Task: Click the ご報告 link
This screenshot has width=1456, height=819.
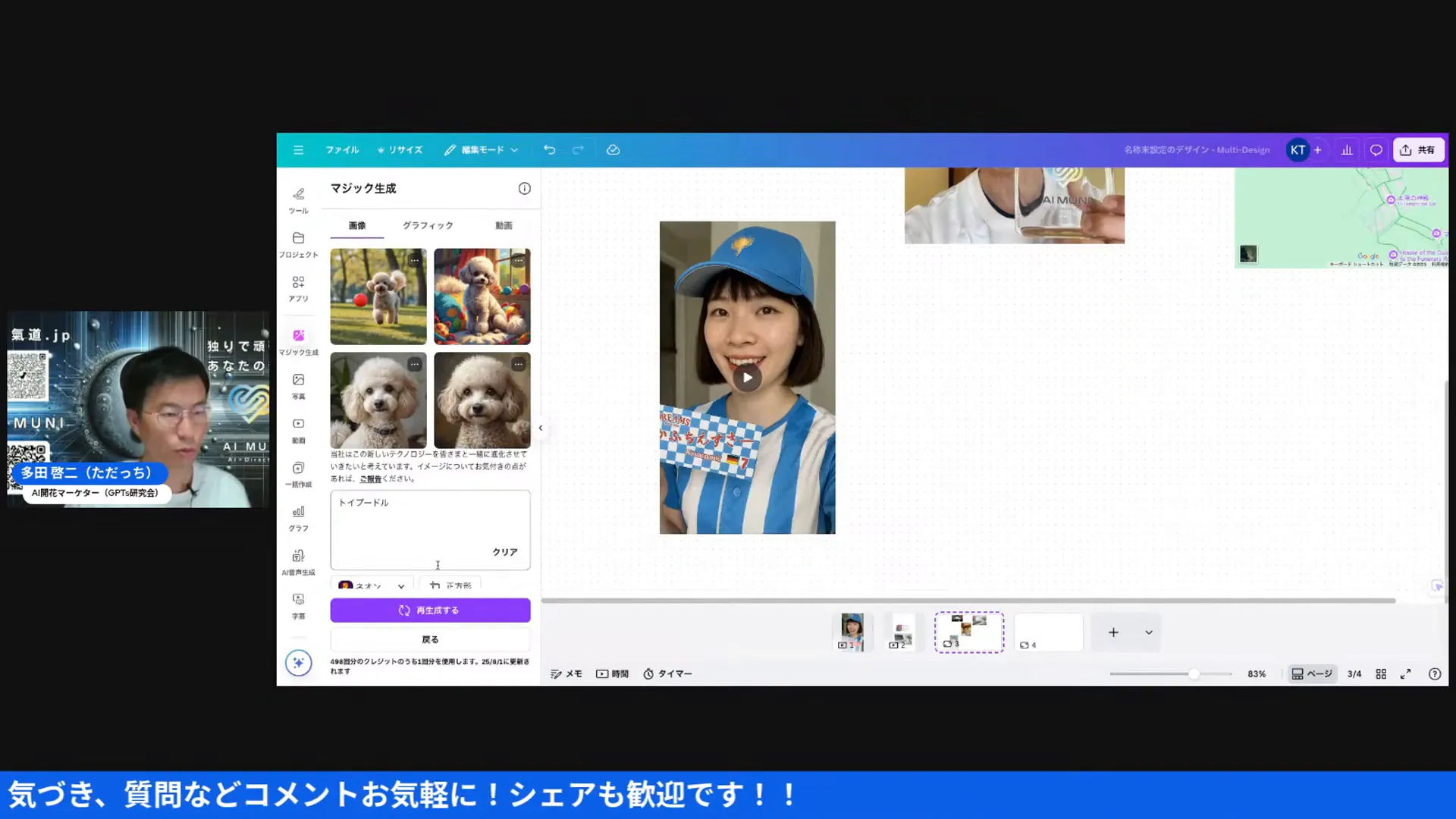Action: (x=370, y=479)
